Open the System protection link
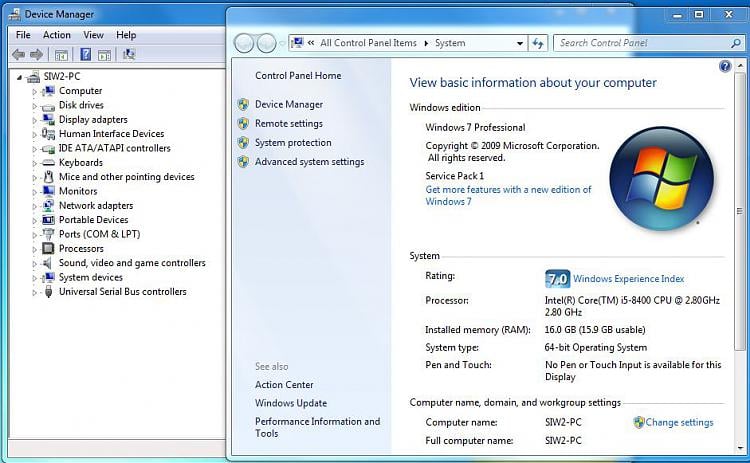 (293, 143)
